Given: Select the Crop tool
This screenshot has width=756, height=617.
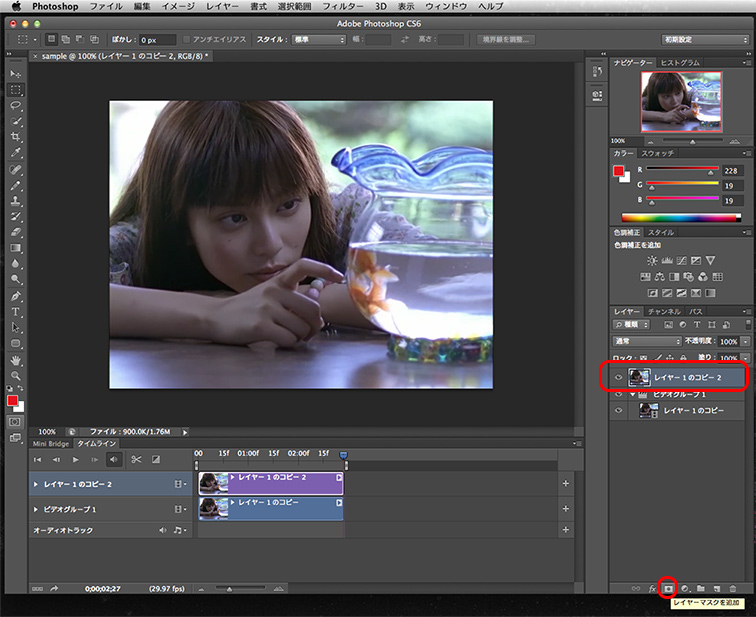Looking at the screenshot, I should [15, 137].
